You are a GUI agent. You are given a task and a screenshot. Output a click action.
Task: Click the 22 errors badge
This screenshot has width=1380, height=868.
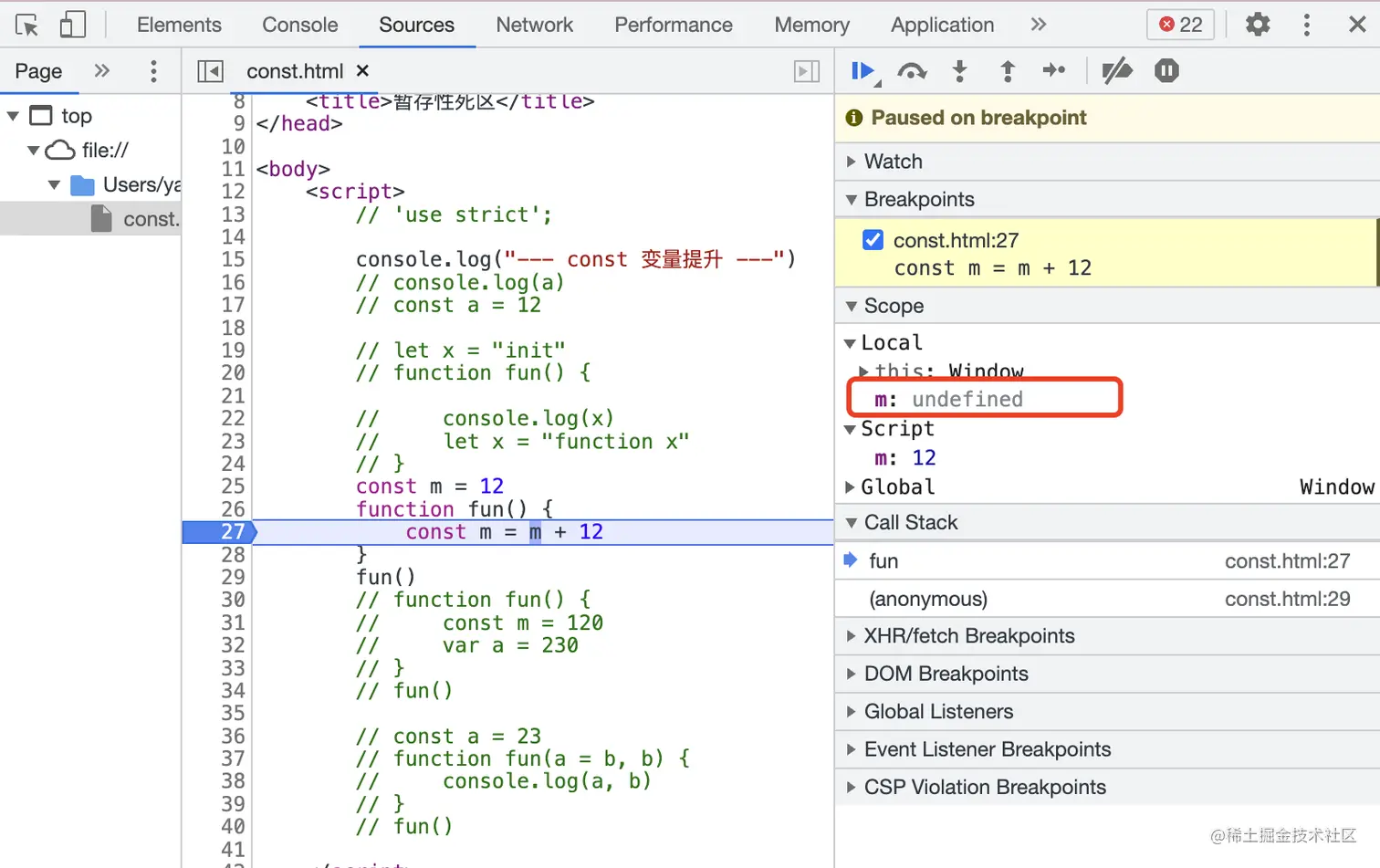tap(1180, 25)
